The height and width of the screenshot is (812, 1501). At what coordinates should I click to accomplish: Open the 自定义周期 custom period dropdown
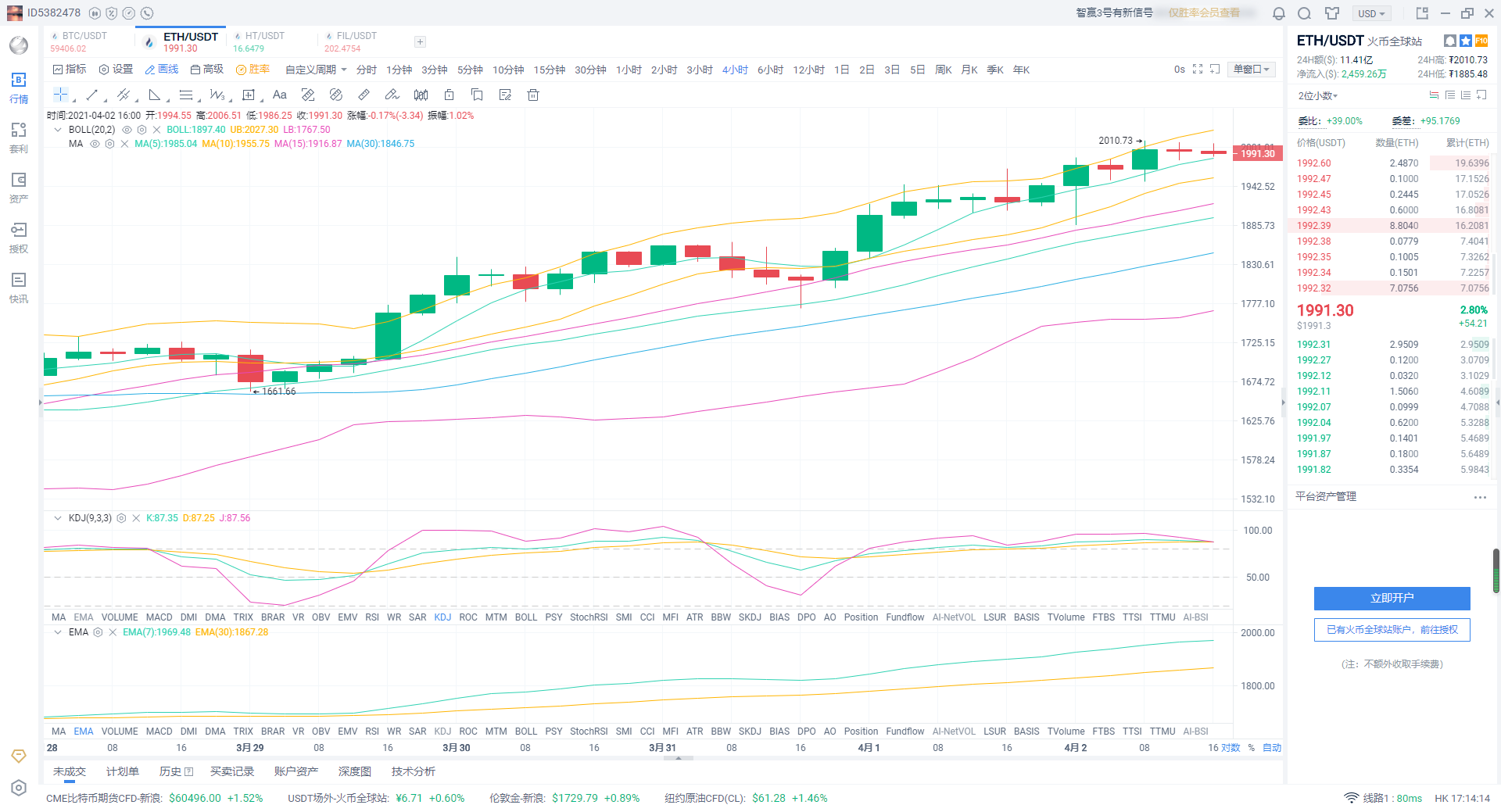pos(316,70)
